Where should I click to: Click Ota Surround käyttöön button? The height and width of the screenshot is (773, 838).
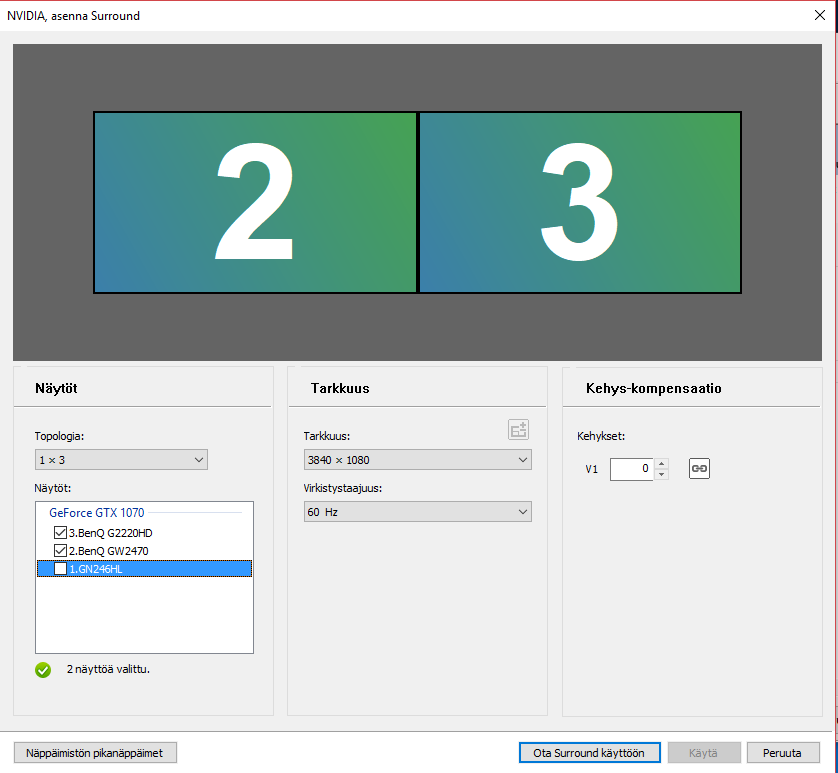coord(589,753)
